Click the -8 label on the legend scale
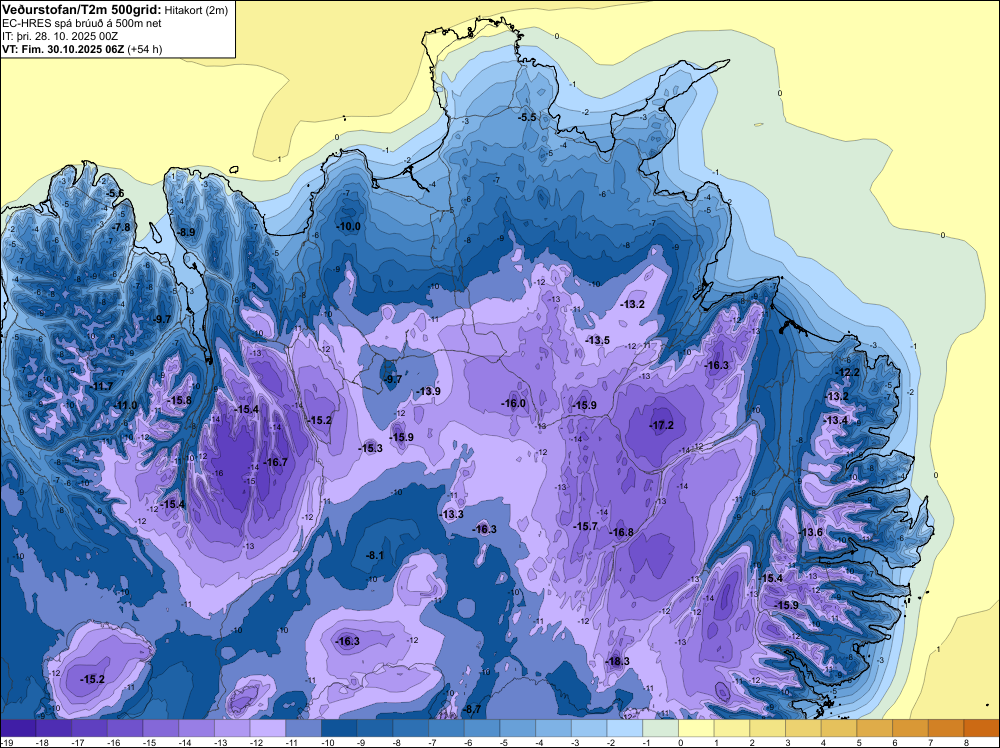The image size is (1000, 748). tap(397, 742)
